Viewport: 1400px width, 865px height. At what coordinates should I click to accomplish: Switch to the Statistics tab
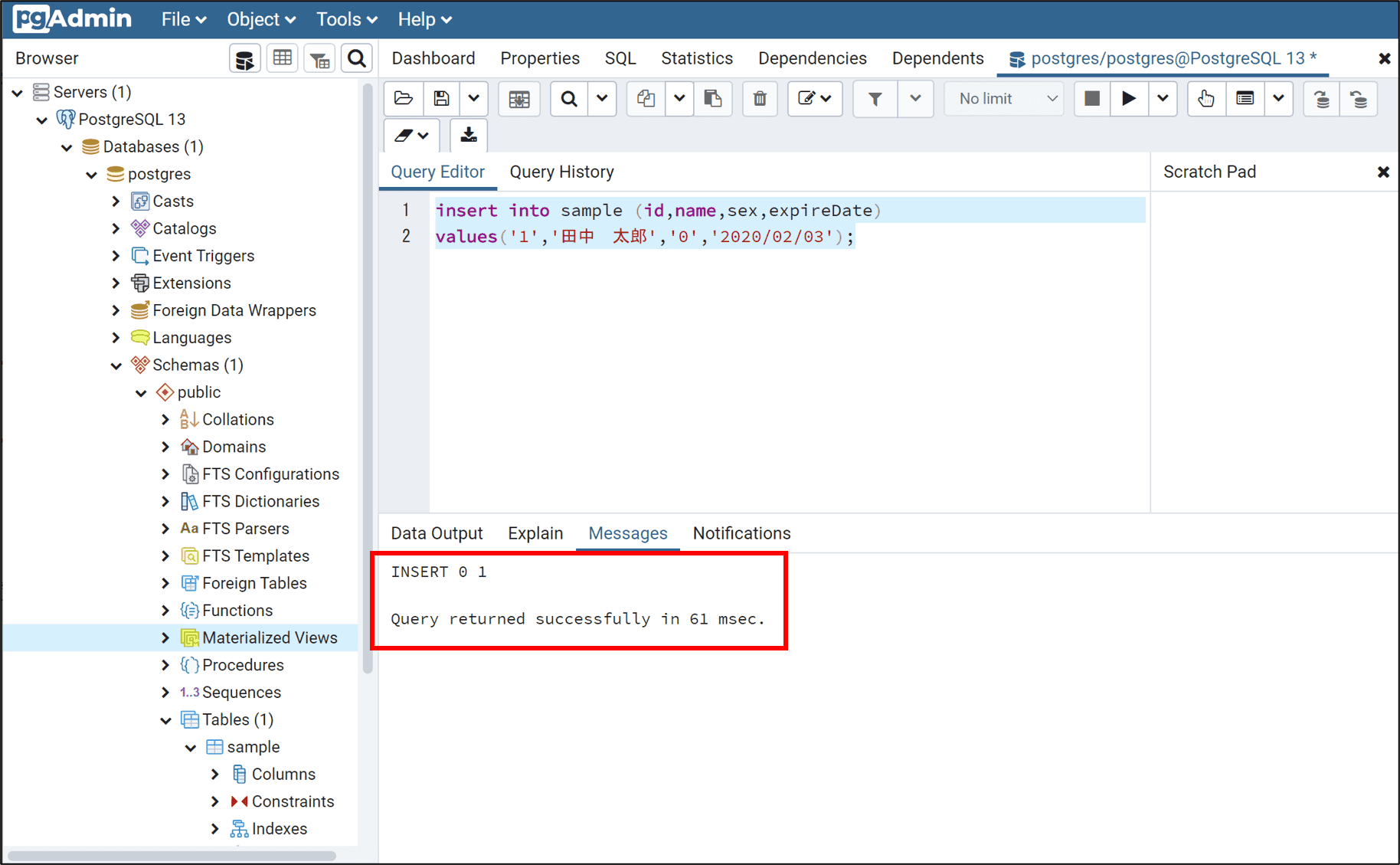point(697,58)
